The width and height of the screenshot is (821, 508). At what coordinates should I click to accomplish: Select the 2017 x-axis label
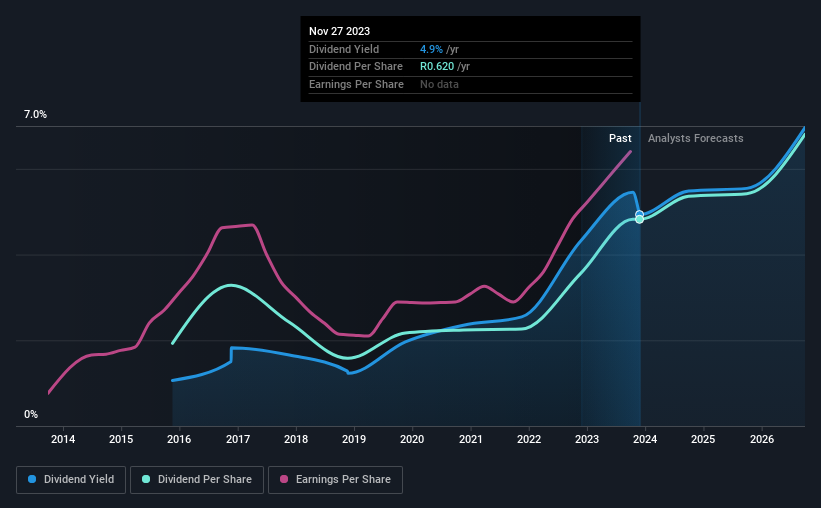(x=238, y=439)
